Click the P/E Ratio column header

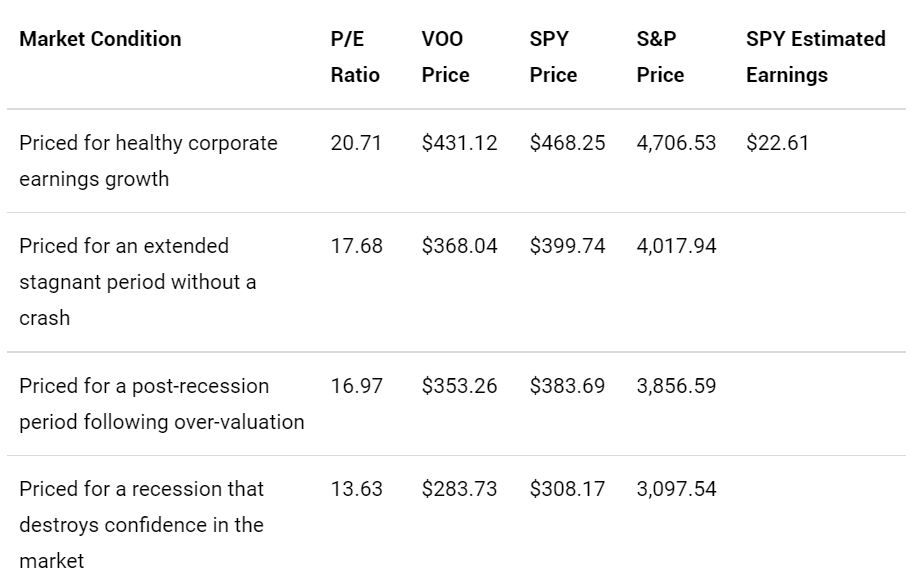(355, 57)
